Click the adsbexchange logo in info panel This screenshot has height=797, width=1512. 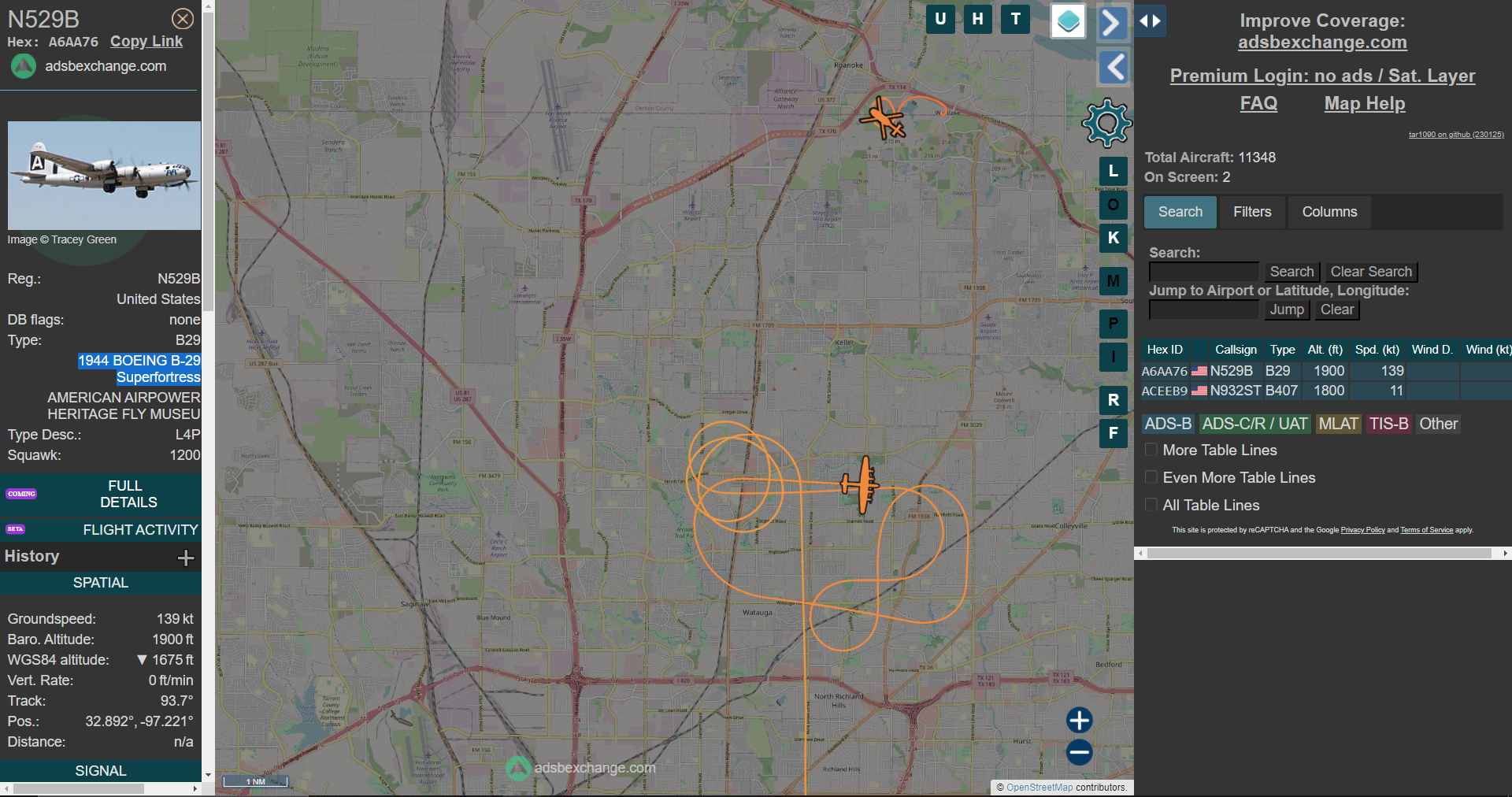pos(24,66)
